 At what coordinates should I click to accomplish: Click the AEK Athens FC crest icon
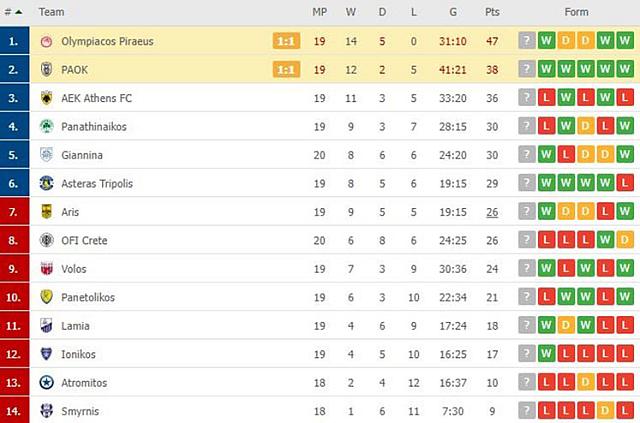point(46,98)
